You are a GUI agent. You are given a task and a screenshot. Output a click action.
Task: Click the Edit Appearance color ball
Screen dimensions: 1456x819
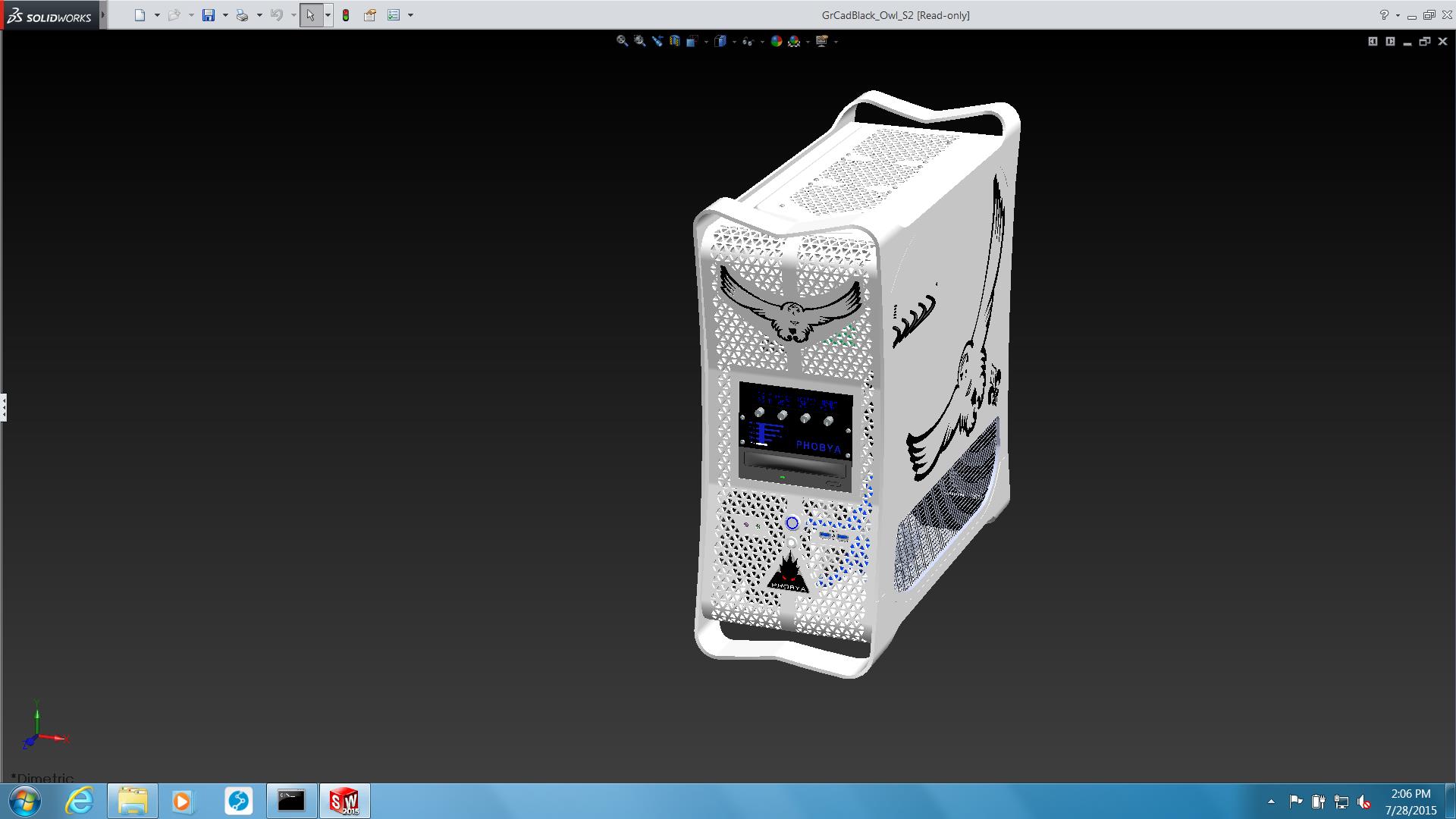tap(776, 41)
